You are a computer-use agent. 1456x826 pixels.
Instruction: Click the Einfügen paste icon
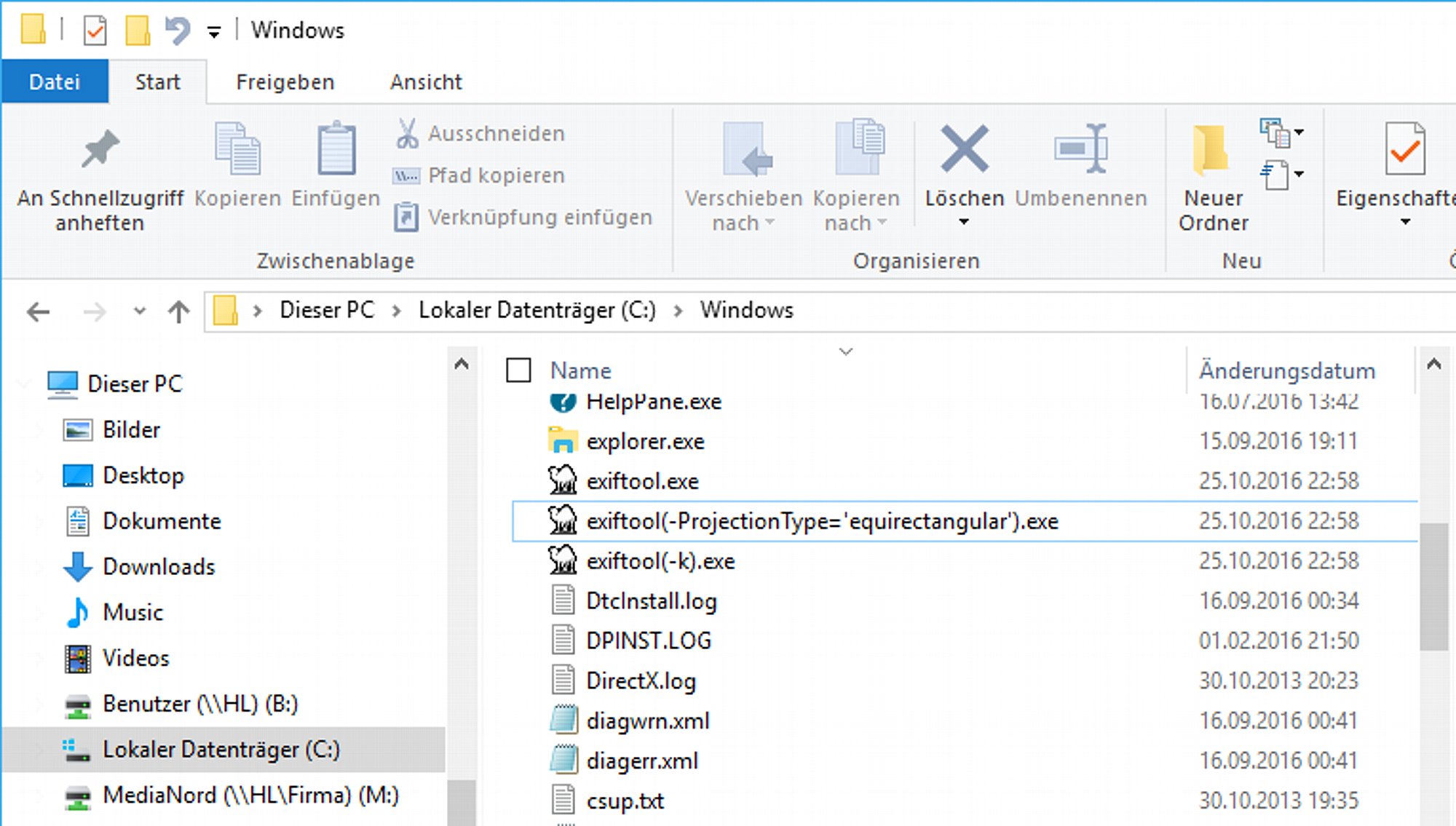point(336,148)
